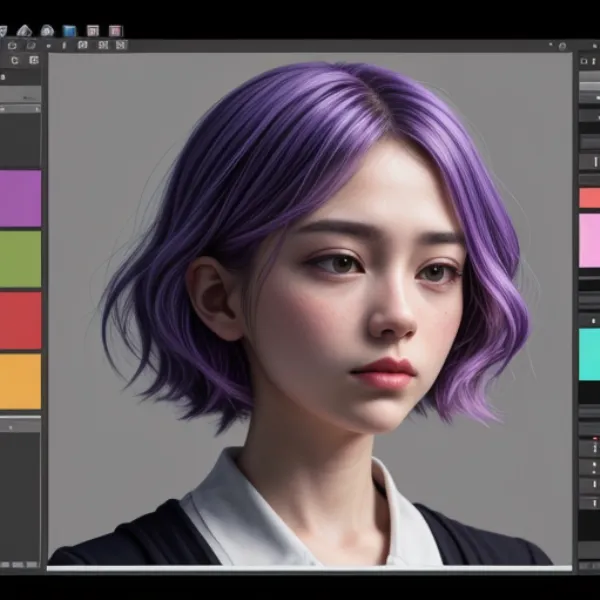Click the pinkish grid icon beside the blue square
This screenshot has width=600, height=600.
(93, 31)
